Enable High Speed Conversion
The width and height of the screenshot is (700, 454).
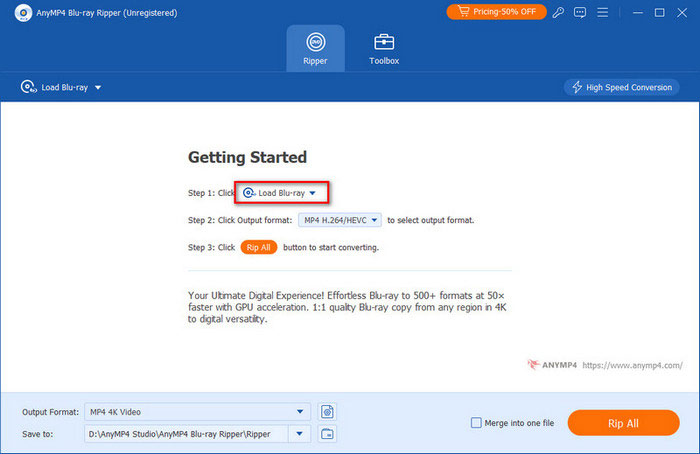[621, 87]
